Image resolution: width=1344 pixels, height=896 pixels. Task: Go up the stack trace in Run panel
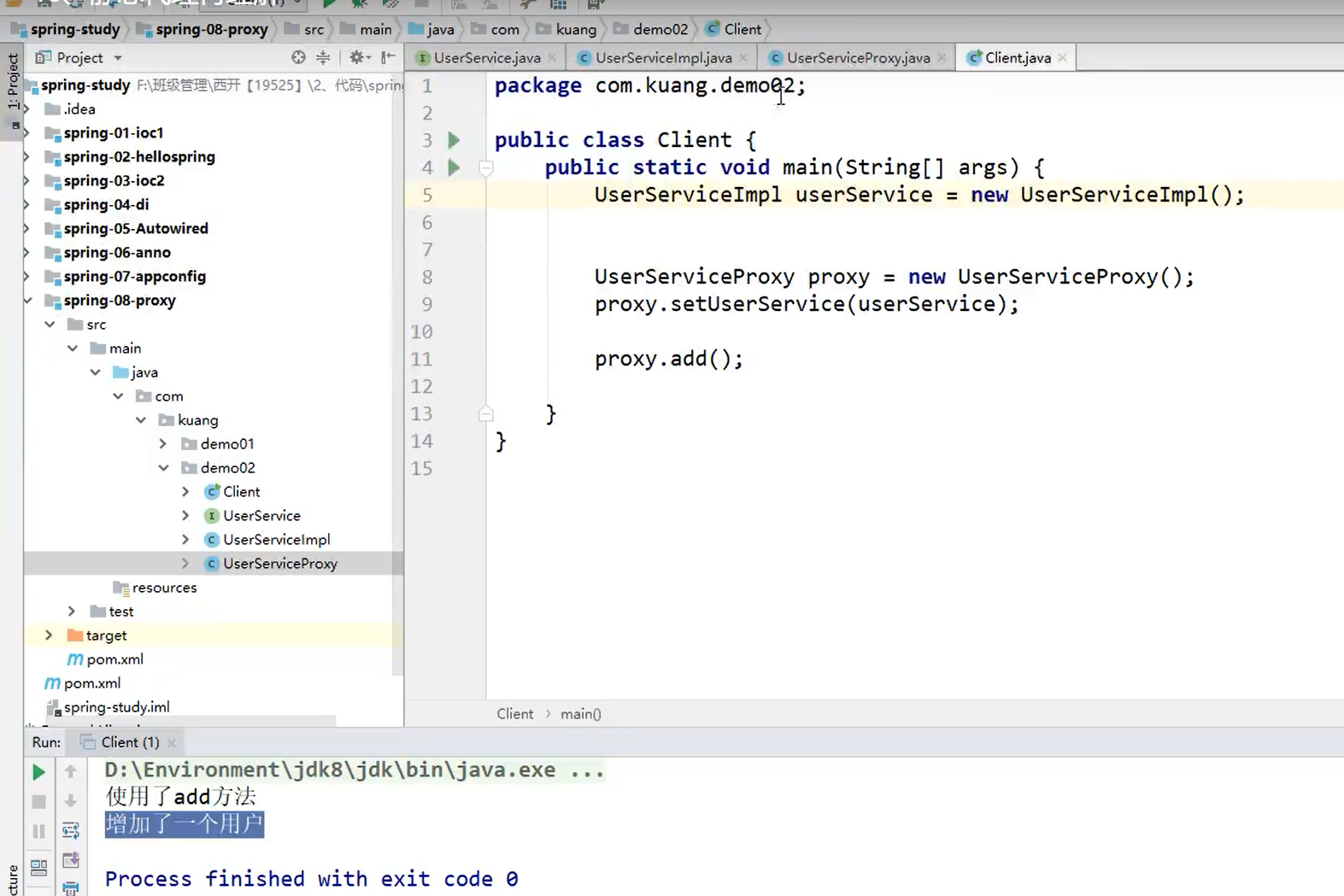[71, 772]
